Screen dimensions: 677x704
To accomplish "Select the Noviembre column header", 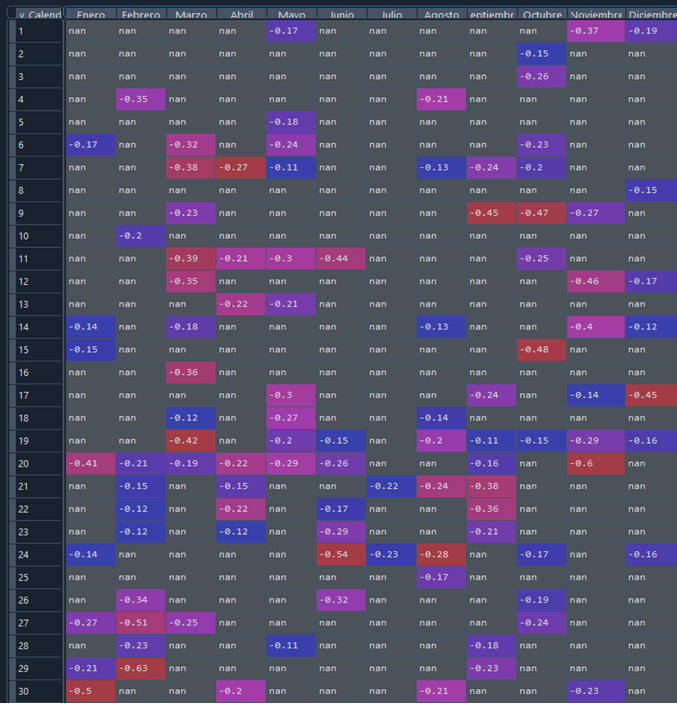I will tap(596, 13).
